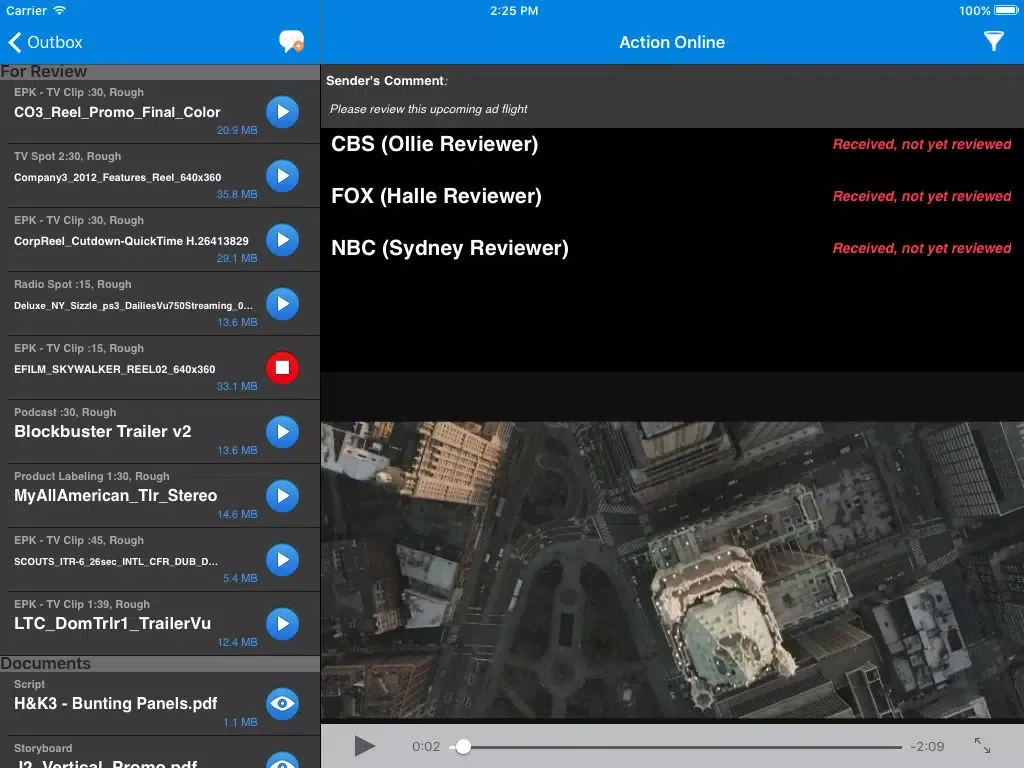
Task: Click the 20.9 MB file size
Action: click(237, 130)
